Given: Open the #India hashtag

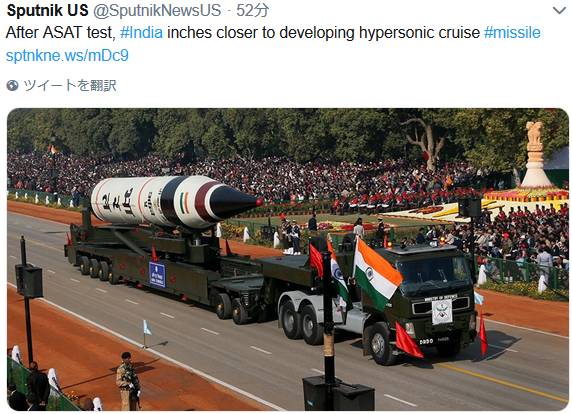Looking at the screenshot, I should (x=141, y=33).
